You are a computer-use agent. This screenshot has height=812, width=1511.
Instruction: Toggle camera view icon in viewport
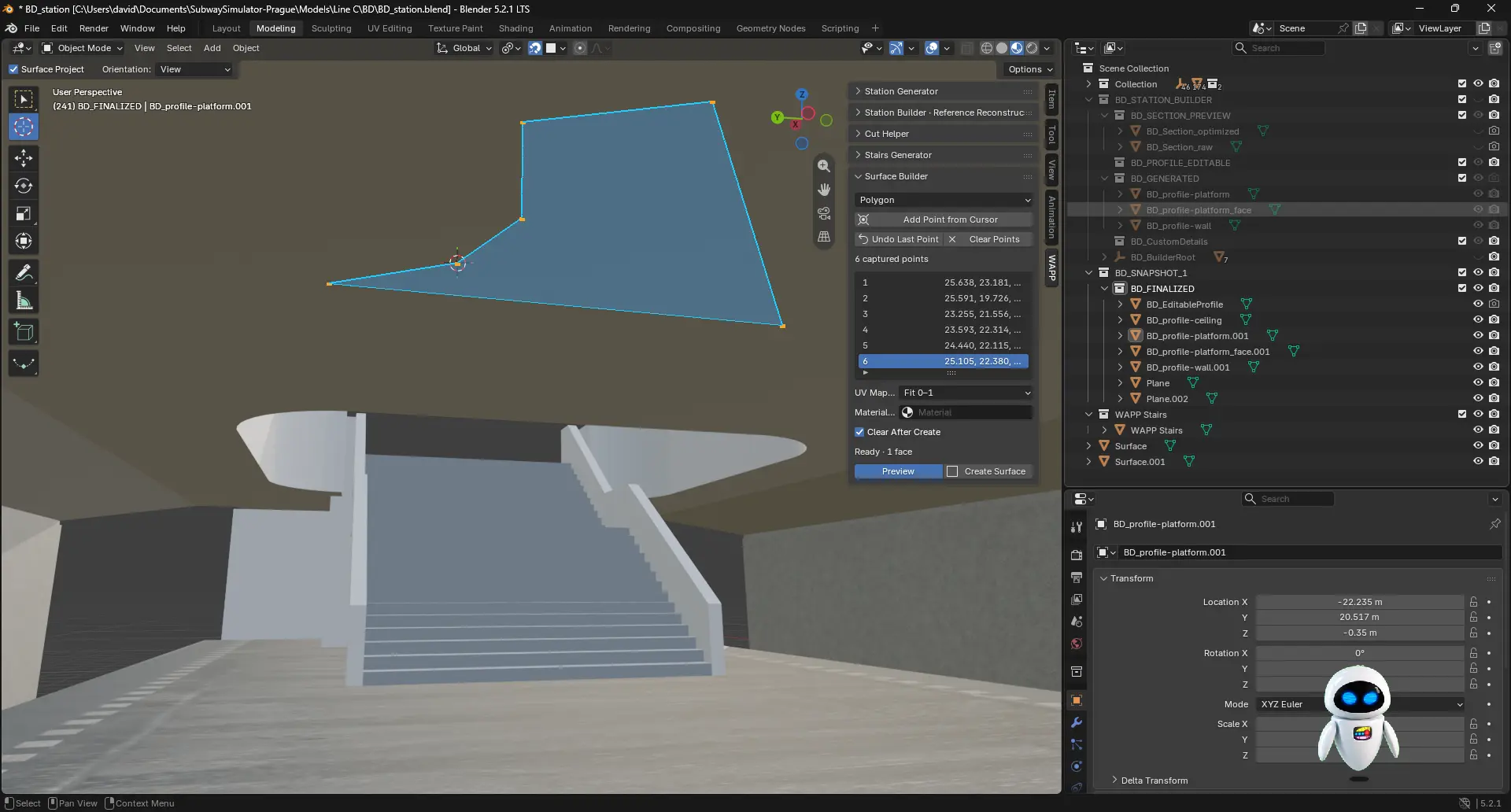(x=824, y=213)
